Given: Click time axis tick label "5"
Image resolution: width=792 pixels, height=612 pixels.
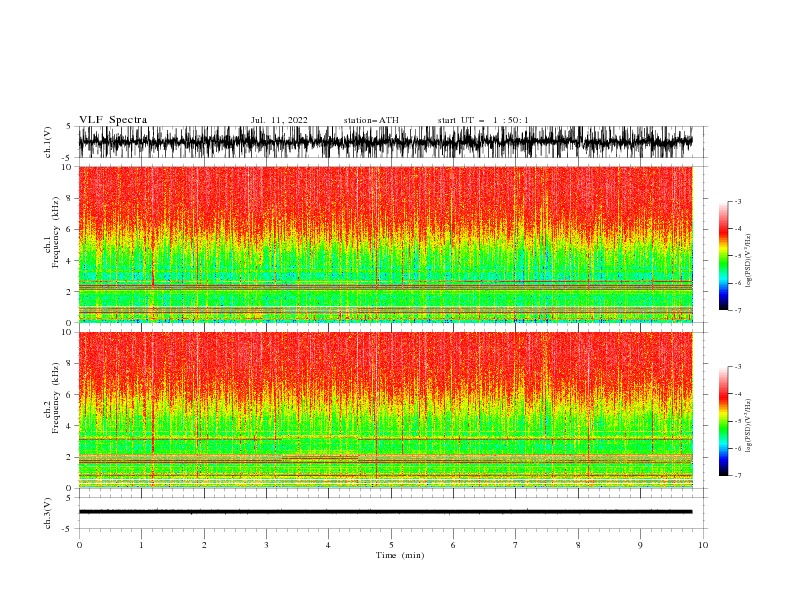Looking at the screenshot, I should point(391,545).
